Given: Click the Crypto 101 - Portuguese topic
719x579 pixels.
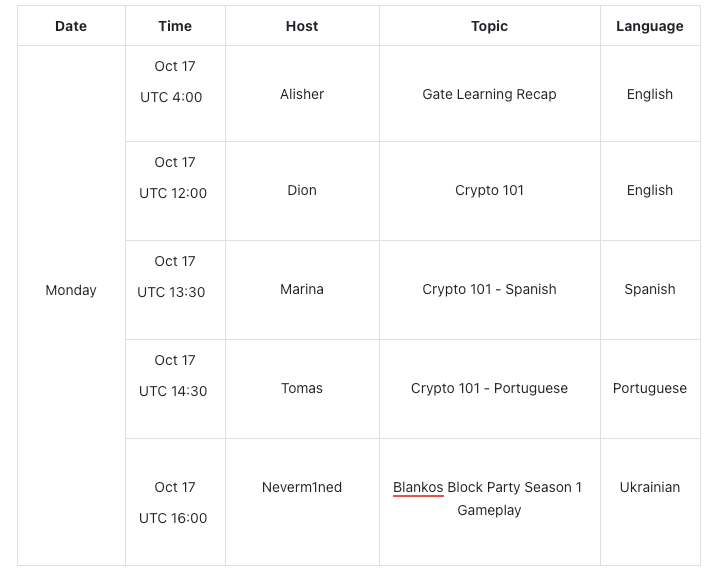Looking at the screenshot, I should [x=489, y=388].
